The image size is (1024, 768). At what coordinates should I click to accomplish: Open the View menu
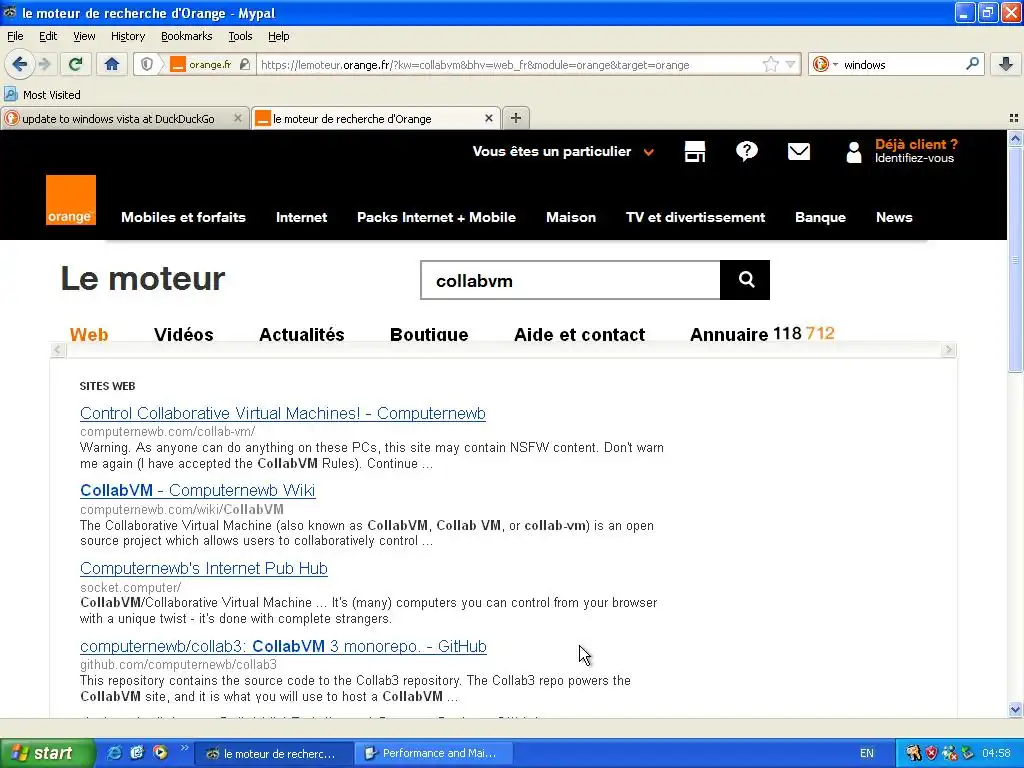click(84, 36)
